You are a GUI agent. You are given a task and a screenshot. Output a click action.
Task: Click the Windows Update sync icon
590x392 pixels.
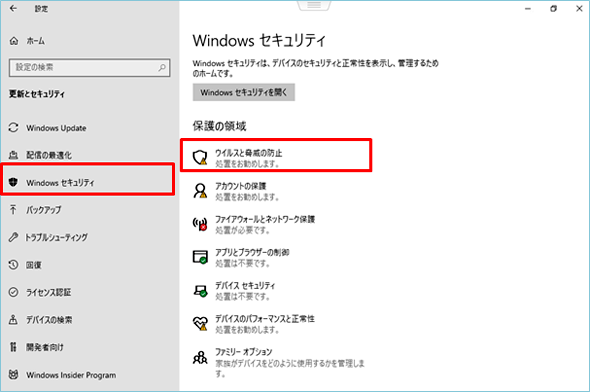pos(14,128)
